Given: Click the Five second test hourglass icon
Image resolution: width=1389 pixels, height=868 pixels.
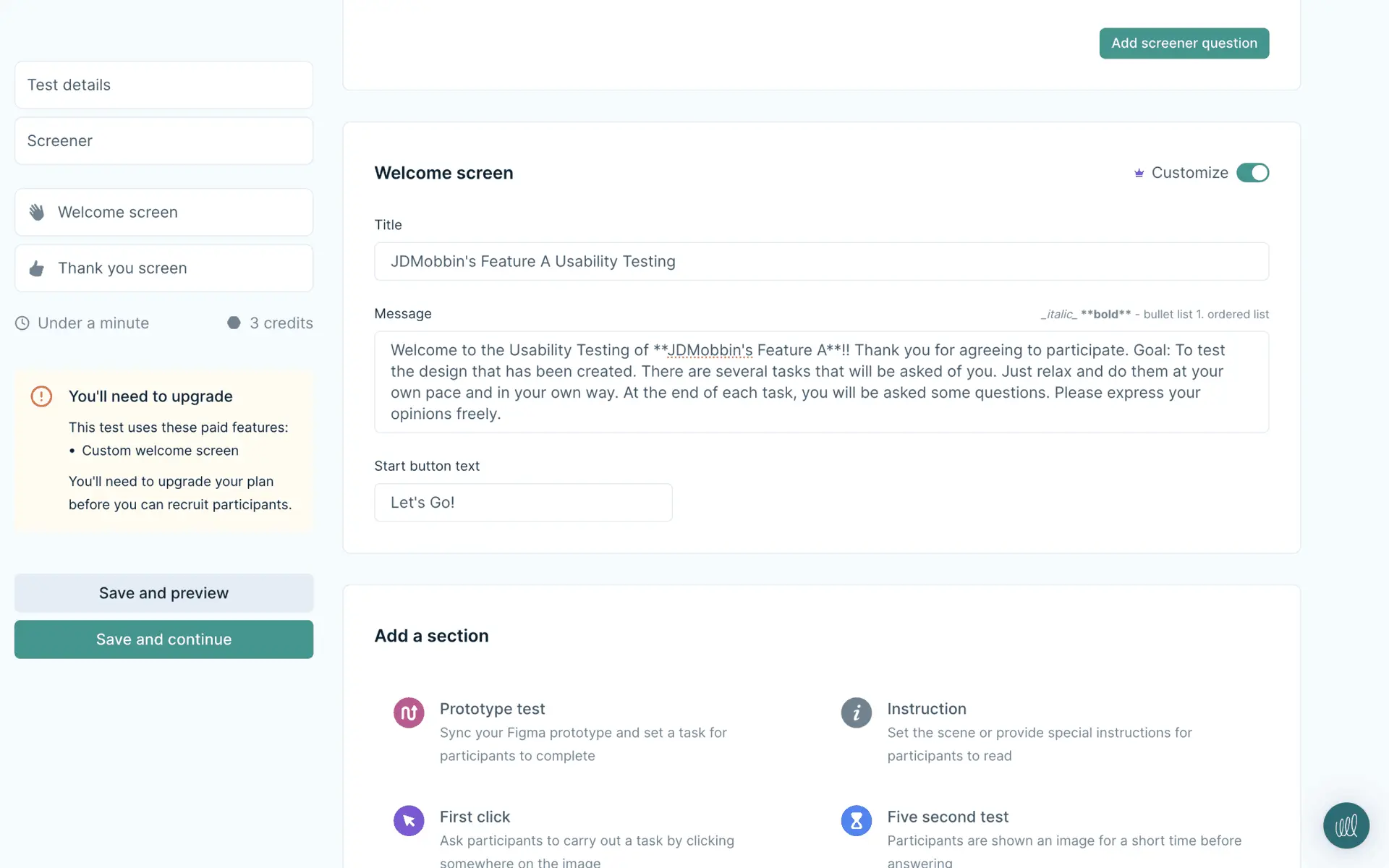Looking at the screenshot, I should pos(856,820).
